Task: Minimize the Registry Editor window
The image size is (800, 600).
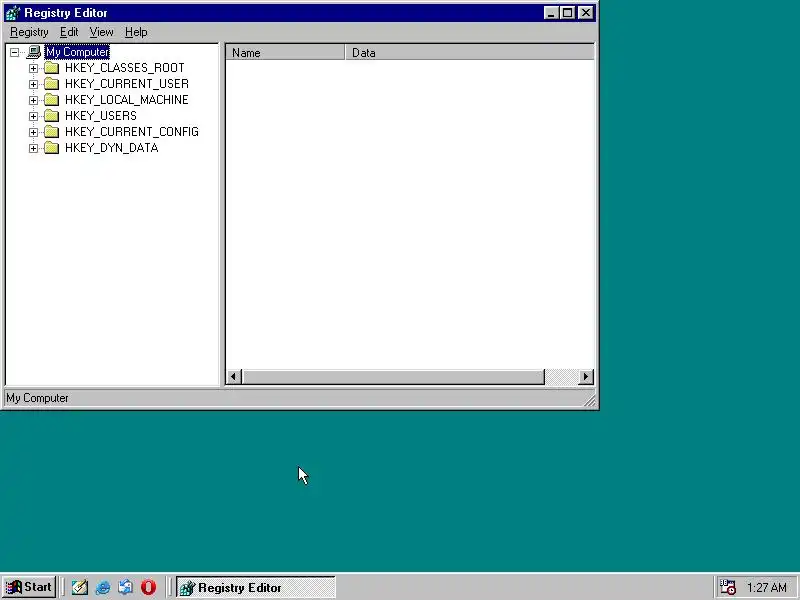Action: coord(551,13)
